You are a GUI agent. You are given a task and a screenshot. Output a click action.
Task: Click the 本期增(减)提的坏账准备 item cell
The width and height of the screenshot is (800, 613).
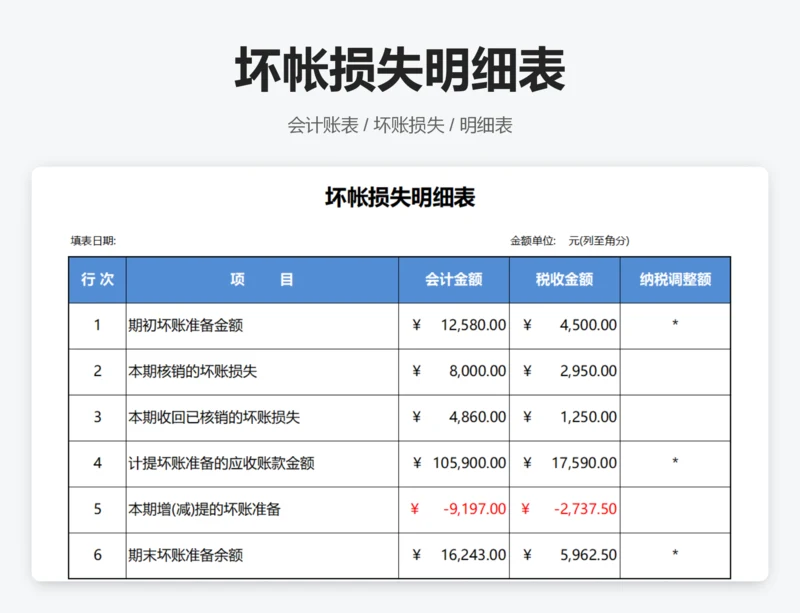pyautogui.click(x=262, y=509)
